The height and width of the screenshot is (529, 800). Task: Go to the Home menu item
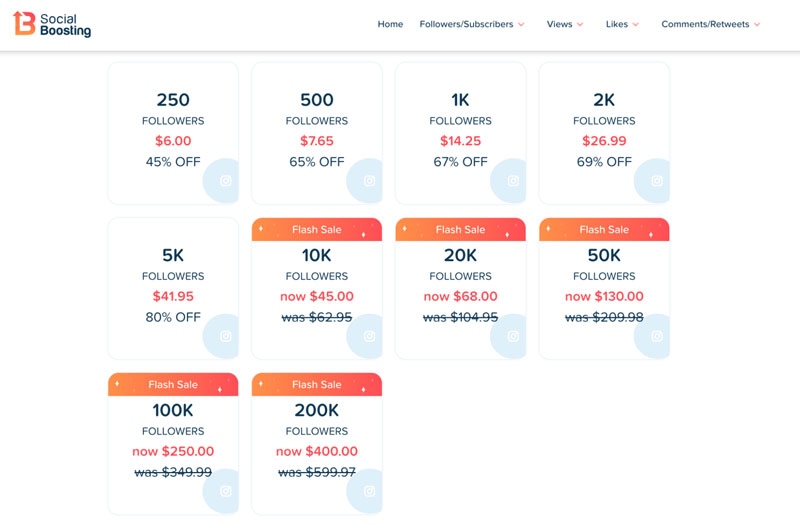click(x=390, y=24)
